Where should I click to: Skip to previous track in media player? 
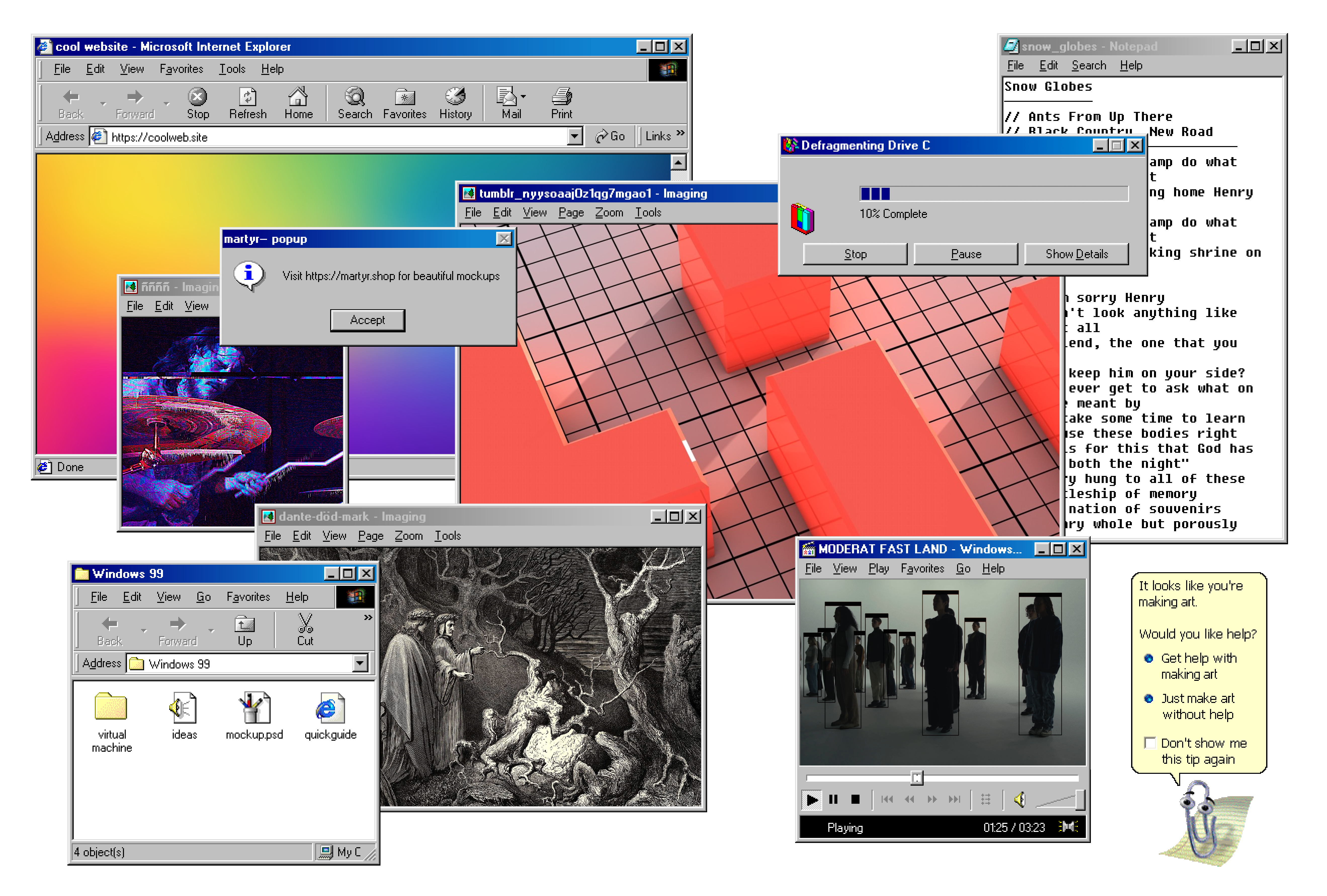[x=887, y=799]
